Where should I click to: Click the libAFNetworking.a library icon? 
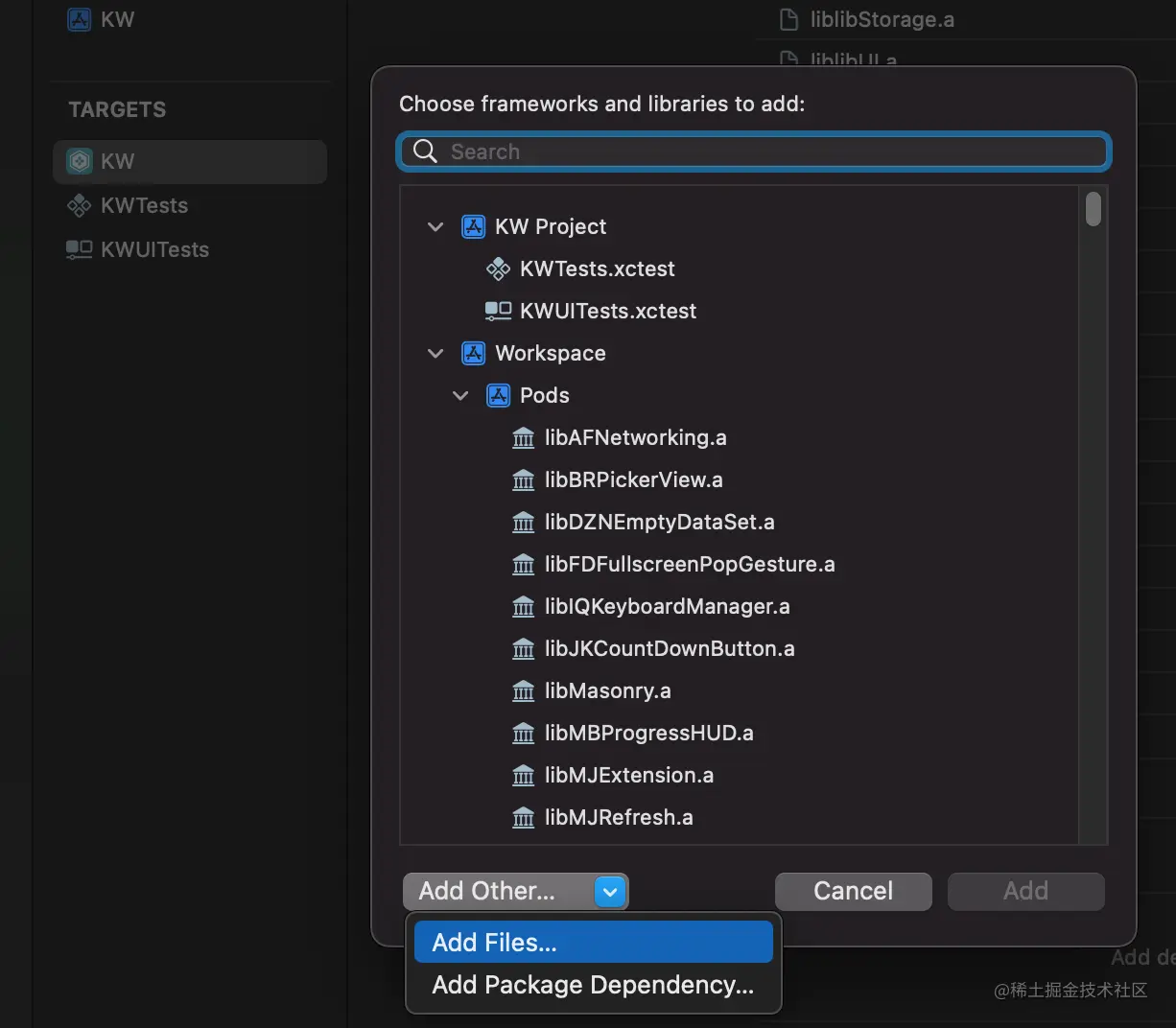[524, 438]
